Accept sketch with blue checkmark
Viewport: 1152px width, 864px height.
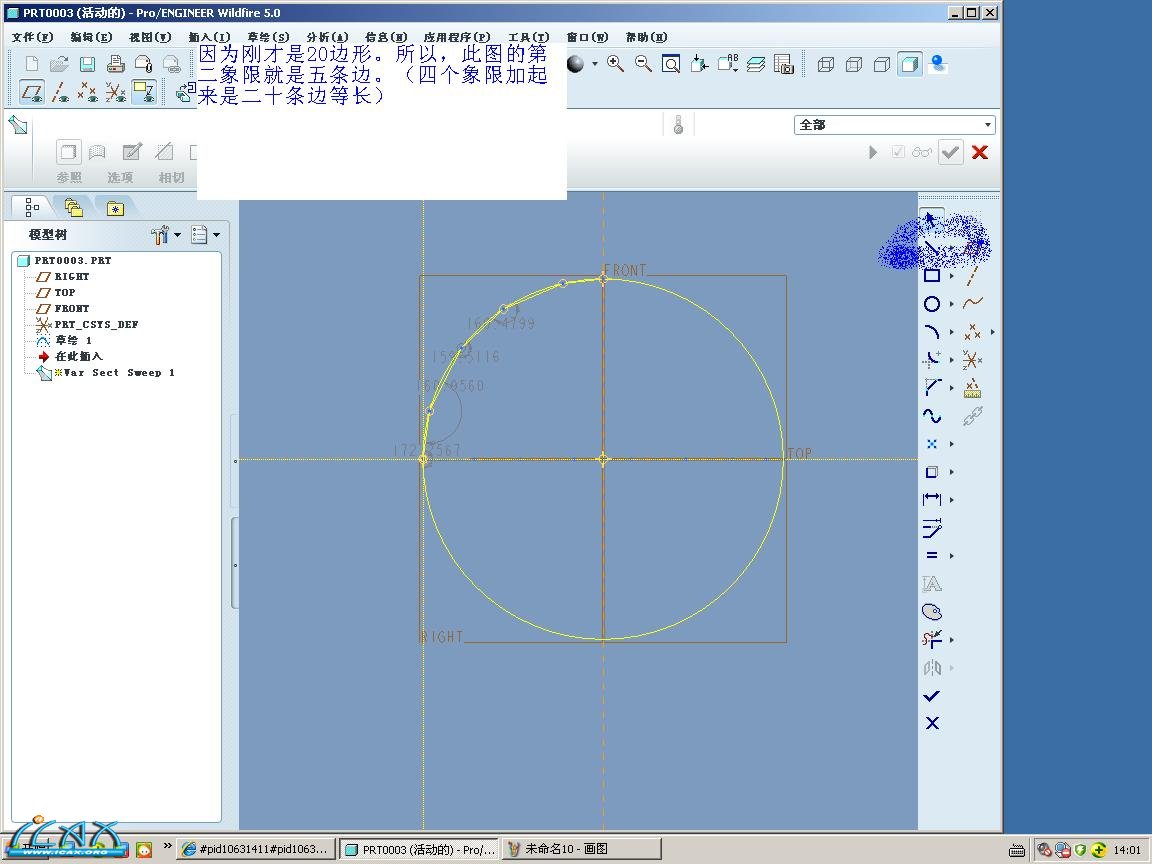pos(932,695)
